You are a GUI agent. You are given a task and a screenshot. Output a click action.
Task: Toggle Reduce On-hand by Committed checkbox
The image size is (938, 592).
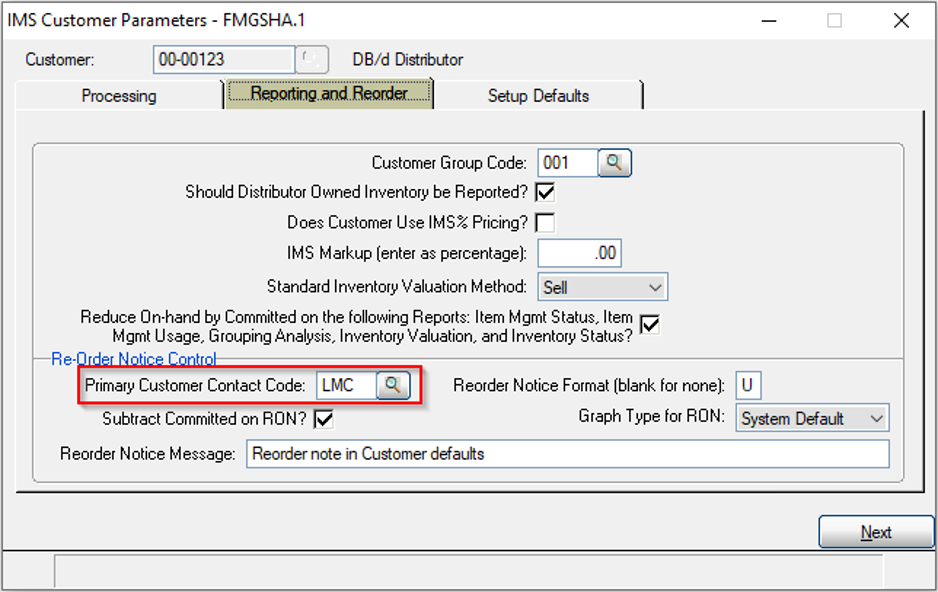click(x=650, y=325)
